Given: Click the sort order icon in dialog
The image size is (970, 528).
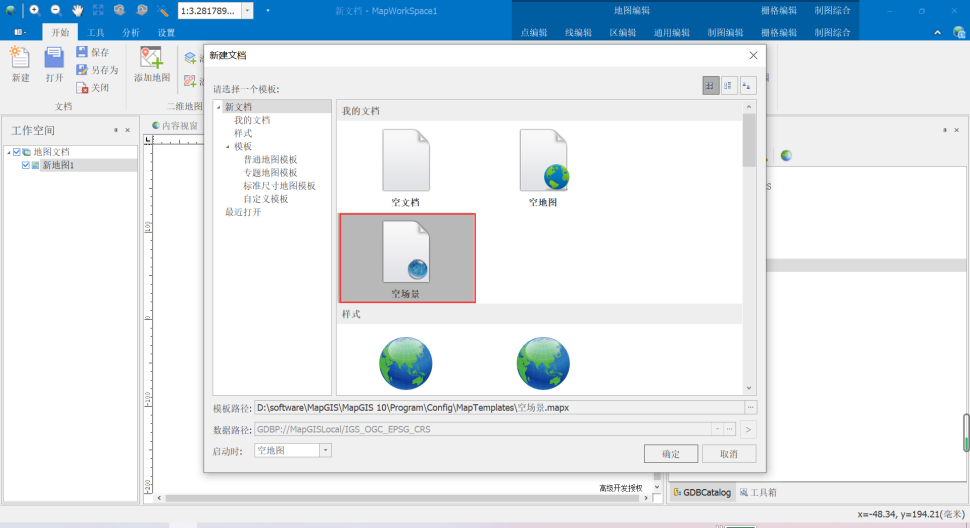Looking at the screenshot, I should click(747, 86).
